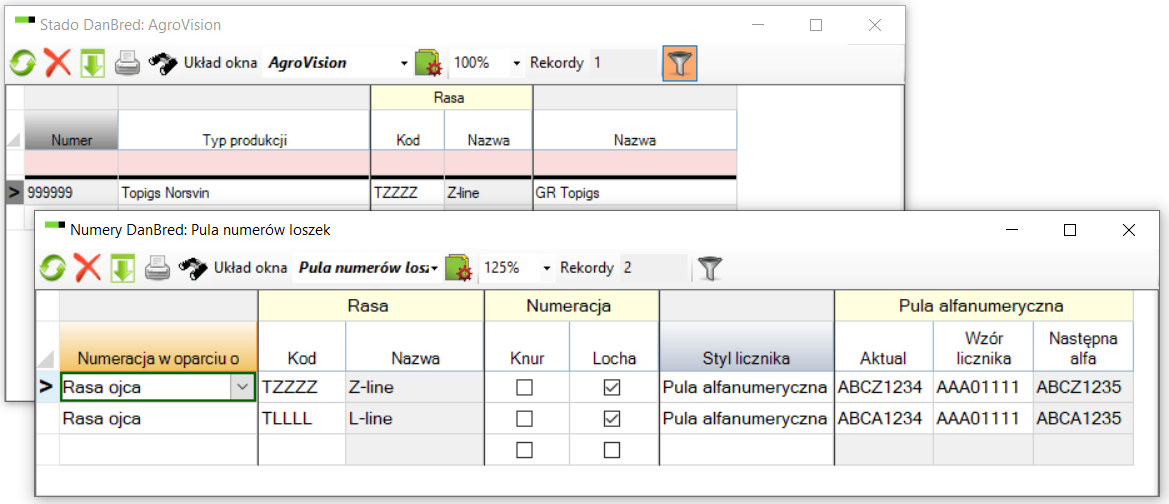The height and width of the screenshot is (504, 1169).
Task: Open layout settings icon in Numery DanBred toolbar
Action: (459, 268)
